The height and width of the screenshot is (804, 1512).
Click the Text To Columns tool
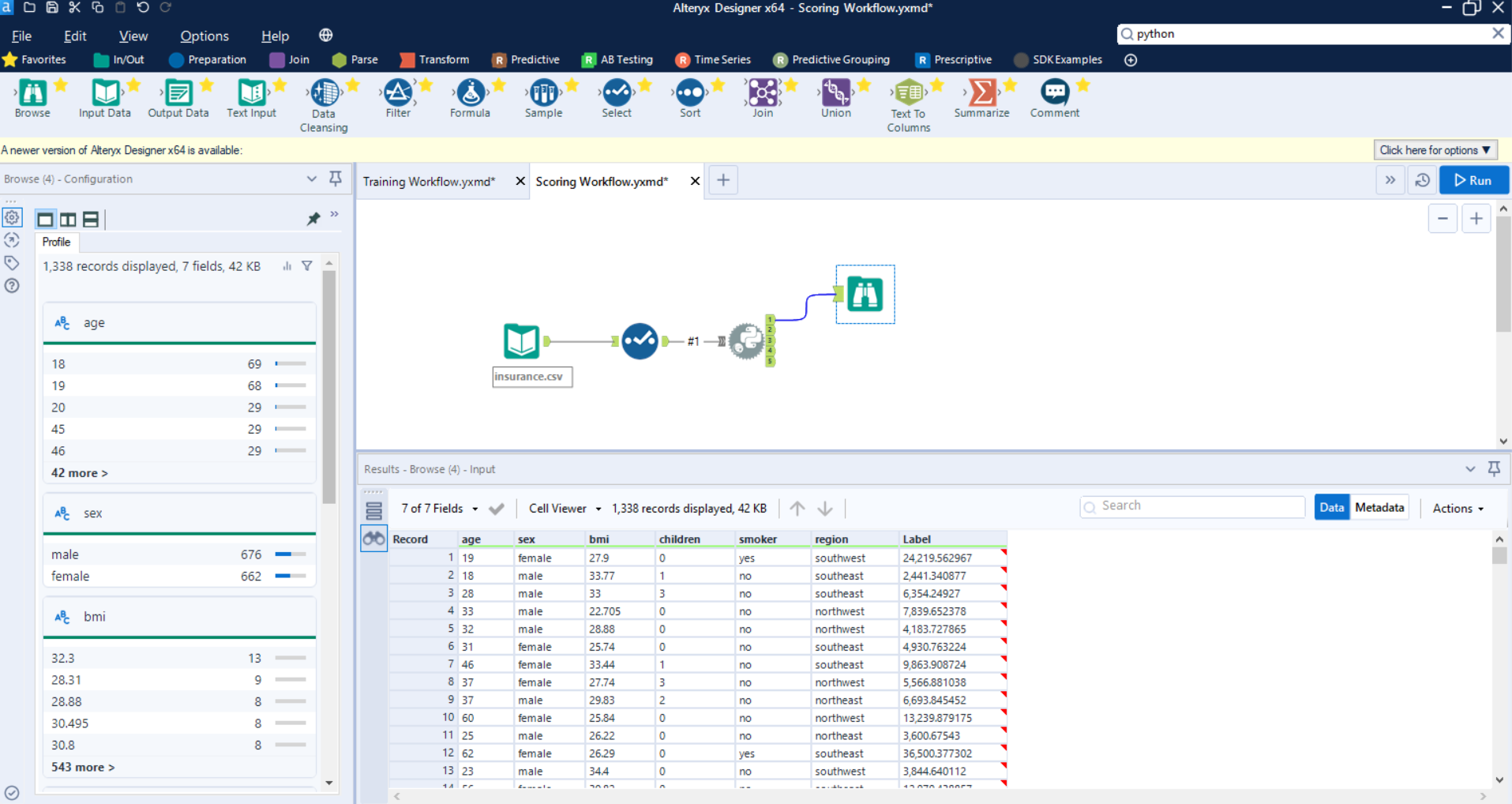pos(908,93)
